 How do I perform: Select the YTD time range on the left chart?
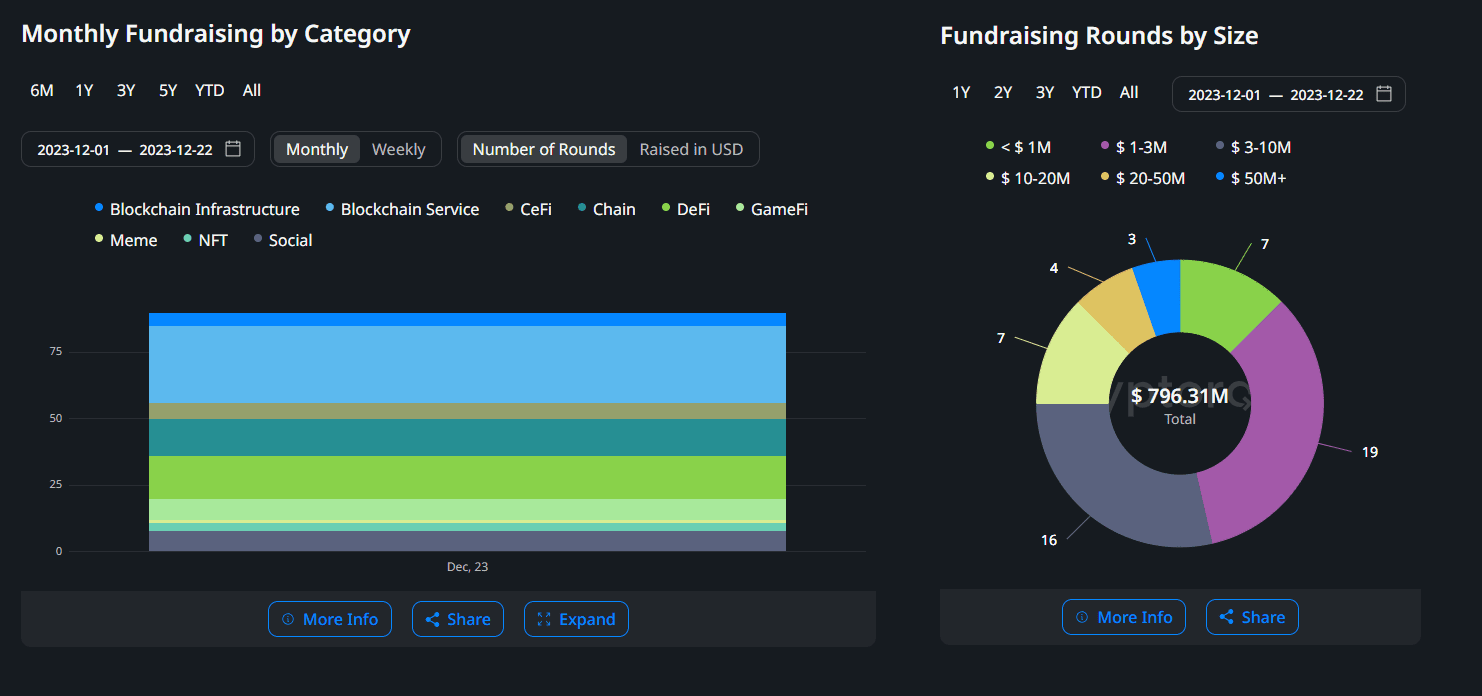tap(209, 90)
